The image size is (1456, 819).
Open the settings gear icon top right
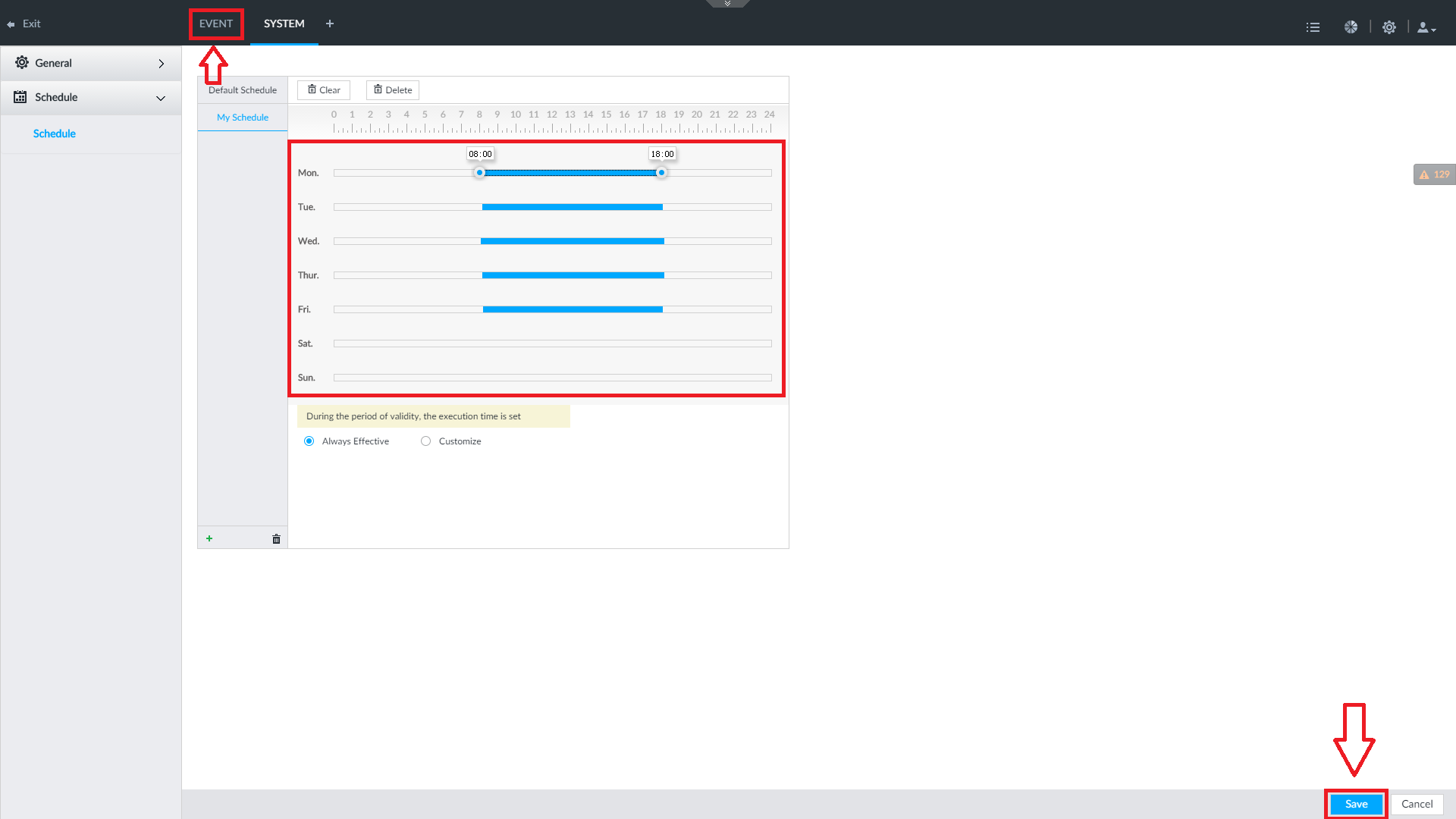pyautogui.click(x=1389, y=27)
